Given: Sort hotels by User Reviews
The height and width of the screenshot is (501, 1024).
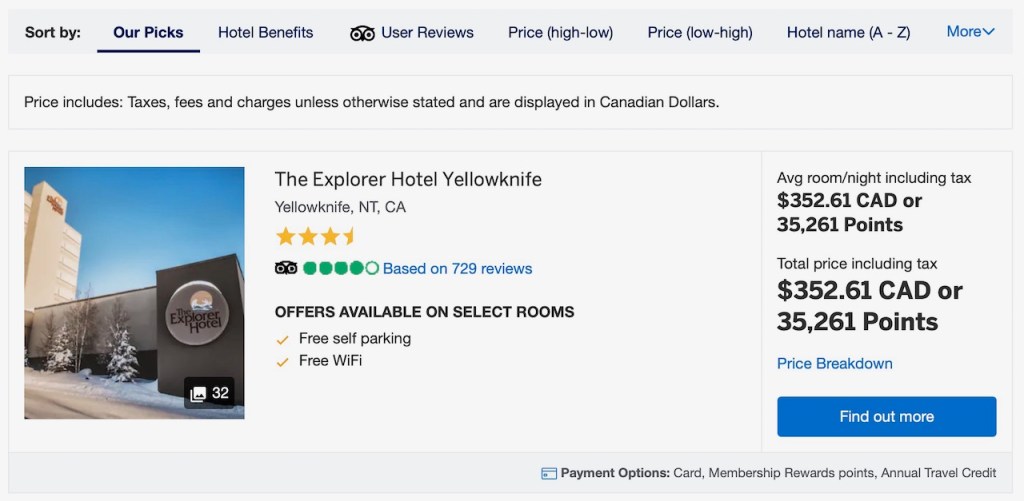Looking at the screenshot, I should pyautogui.click(x=427, y=32).
